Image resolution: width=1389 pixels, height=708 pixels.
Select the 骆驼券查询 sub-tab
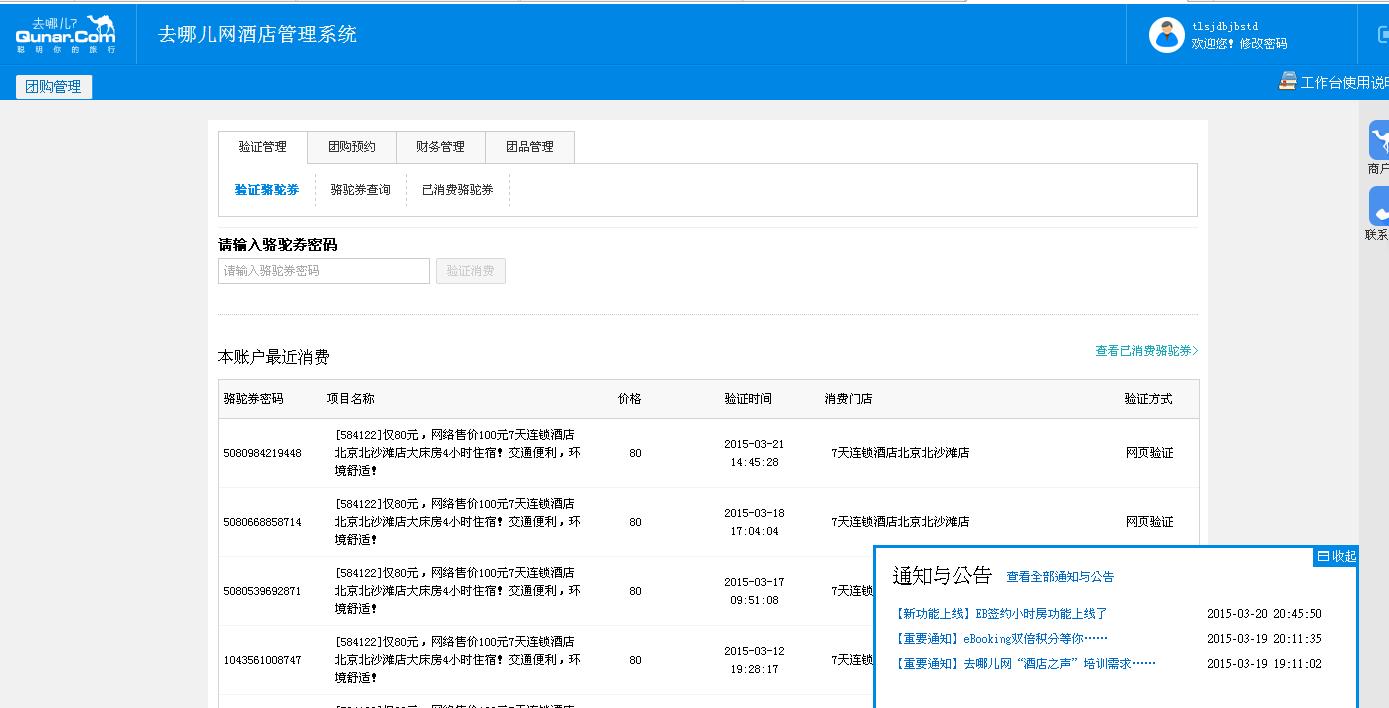tap(361, 190)
